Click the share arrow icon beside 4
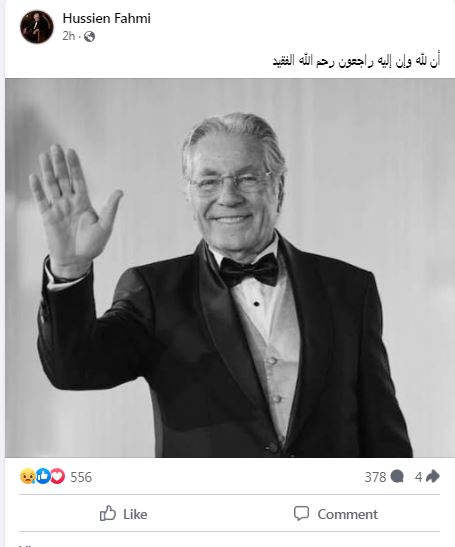 click(433, 476)
